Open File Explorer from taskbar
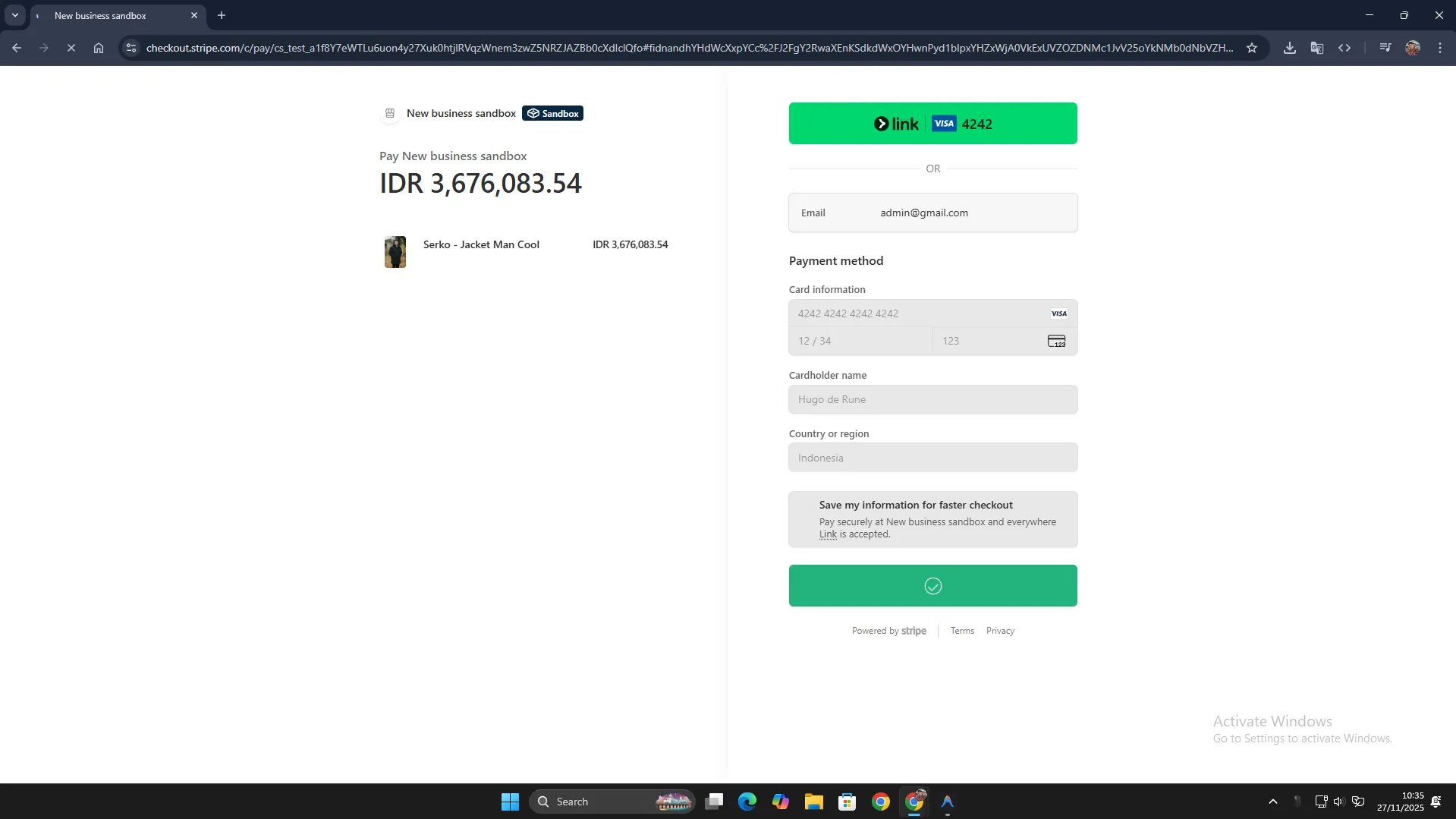The width and height of the screenshot is (1456, 819). [x=813, y=802]
